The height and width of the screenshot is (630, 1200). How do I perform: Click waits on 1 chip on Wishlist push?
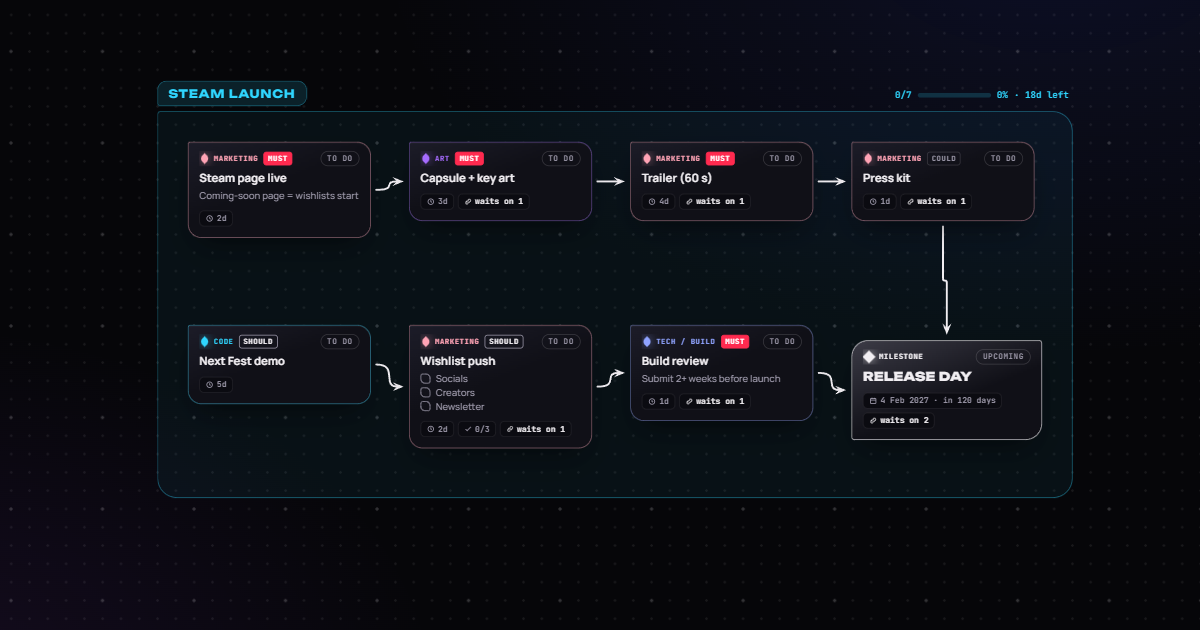click(x=536, y=429)
